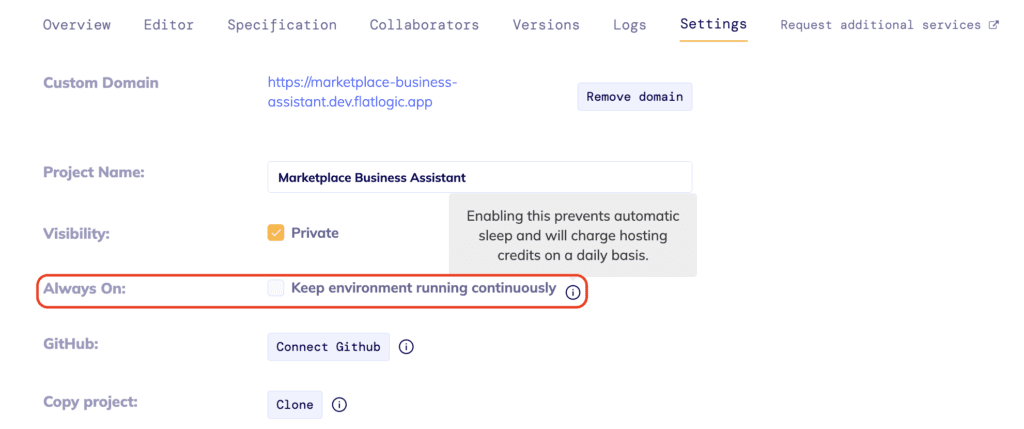Toggle the Private visibility checkbox
Image resolution: width=1024 pixels, height=429 pixels.
coord(276,233)
